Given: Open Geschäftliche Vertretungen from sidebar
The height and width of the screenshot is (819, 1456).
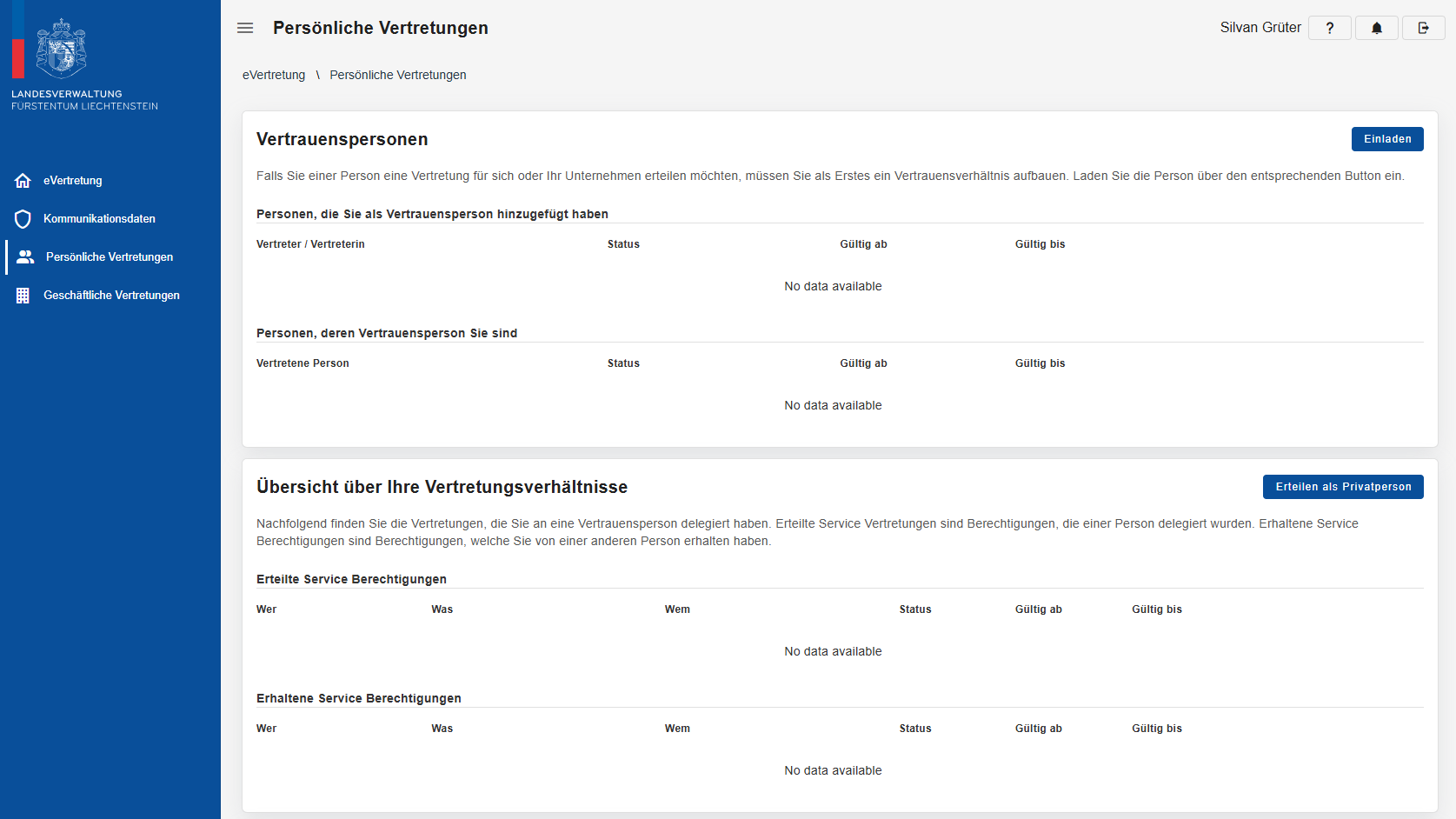Looking at the screenshot, I should [x=111, y=295].
